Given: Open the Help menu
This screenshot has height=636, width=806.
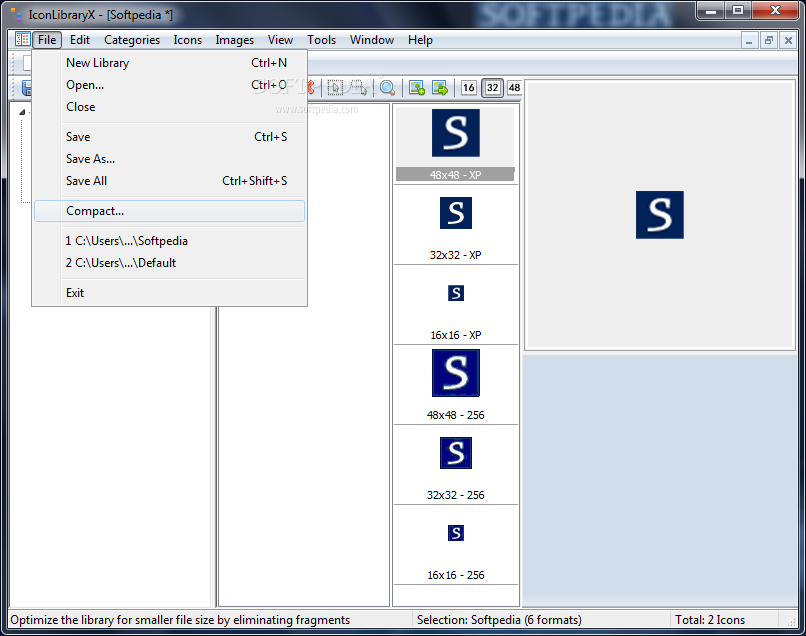Looking at the screenshot, I should 420,40.
